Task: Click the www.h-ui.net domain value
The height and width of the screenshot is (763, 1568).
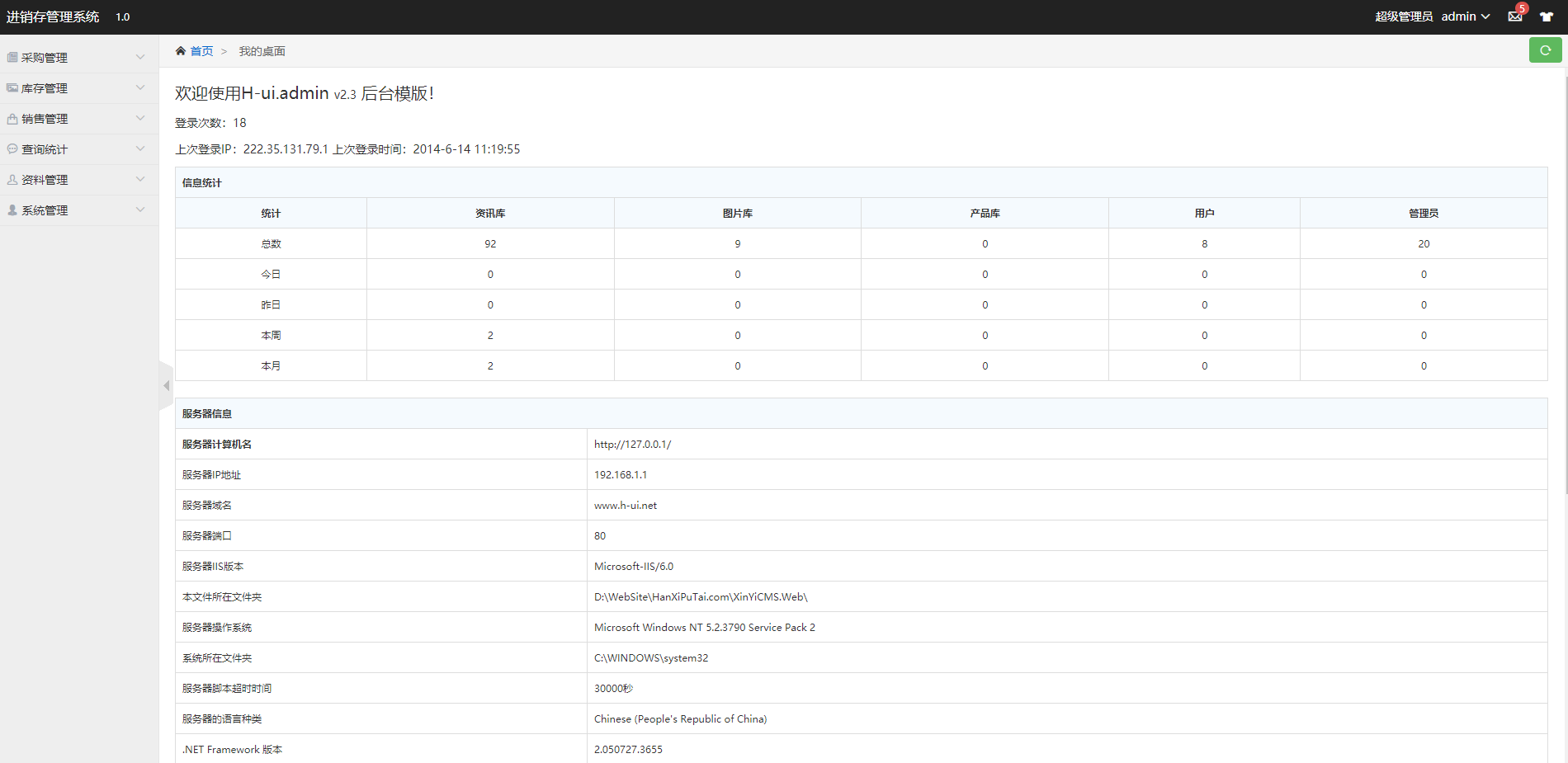Action: click(626, 505)
